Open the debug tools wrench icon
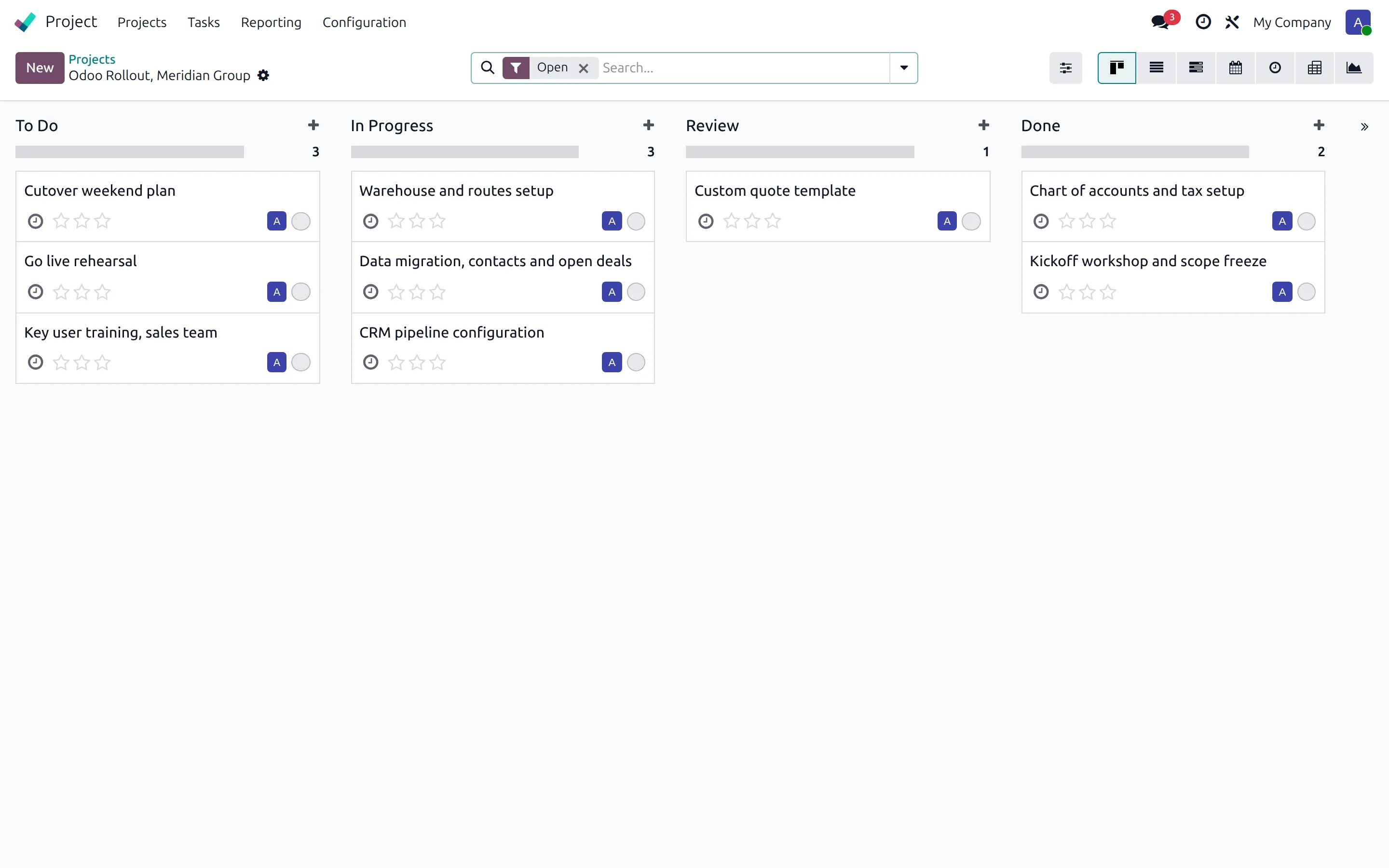This screenshot has width=1389, height=868. point(1232,22)
